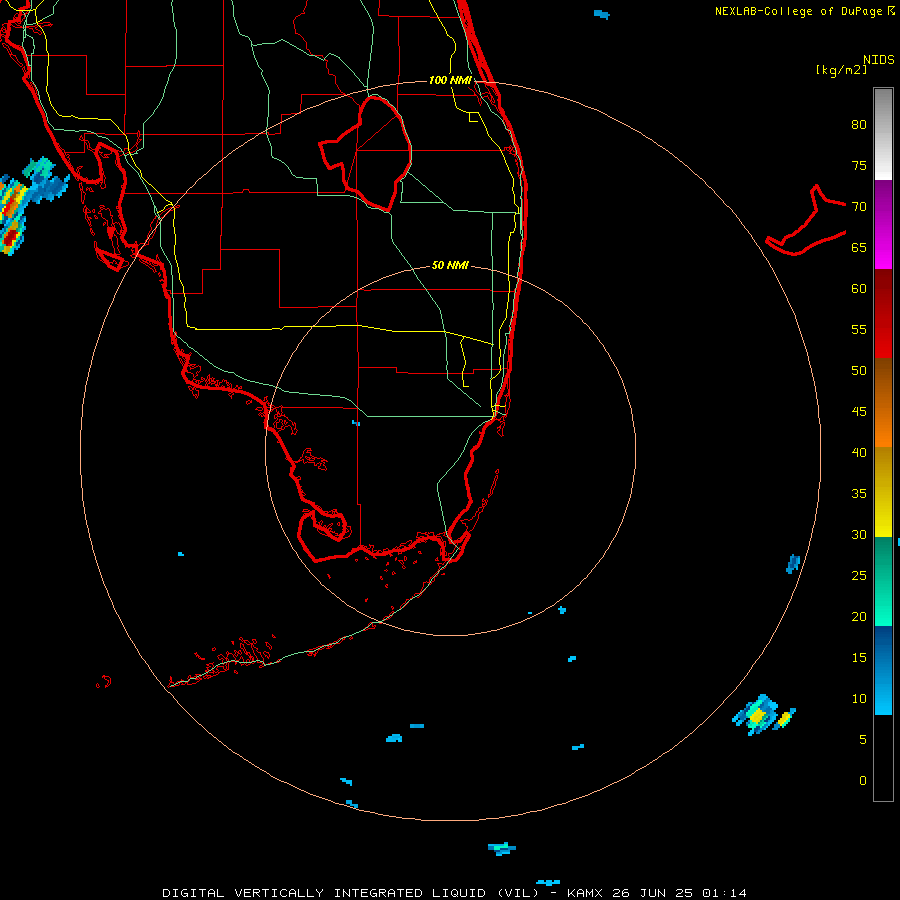The height and width of the screenshot is (900, 900).
Task: Click the 80 value on the VIL scale
Action: coord(859,125)
